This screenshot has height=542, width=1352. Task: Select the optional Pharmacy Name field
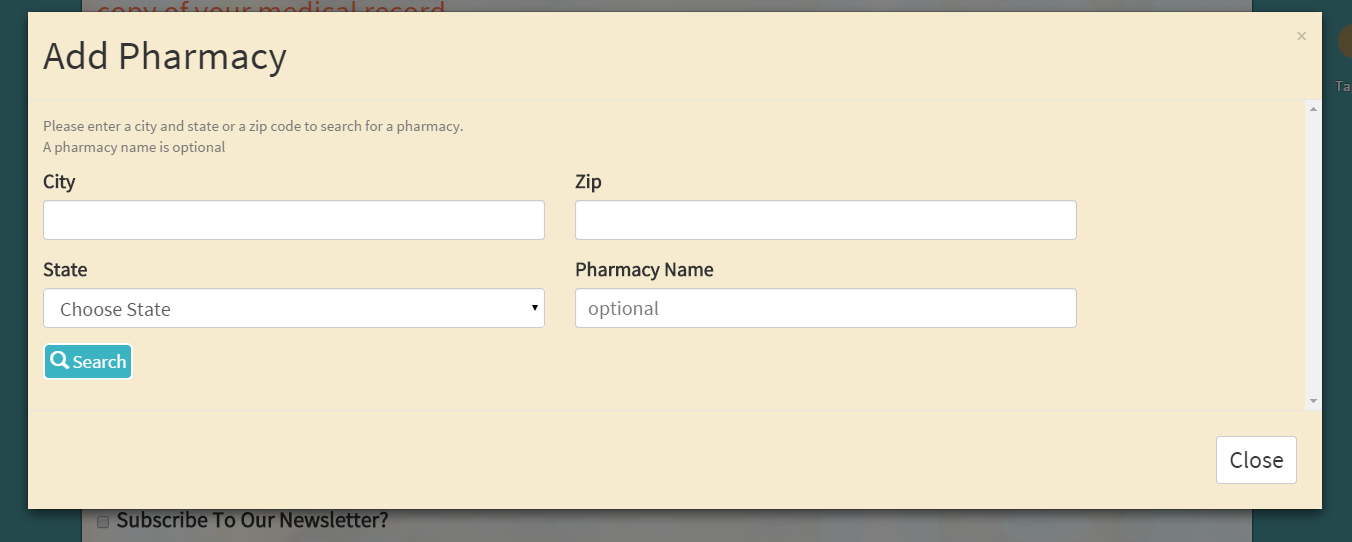826,309
